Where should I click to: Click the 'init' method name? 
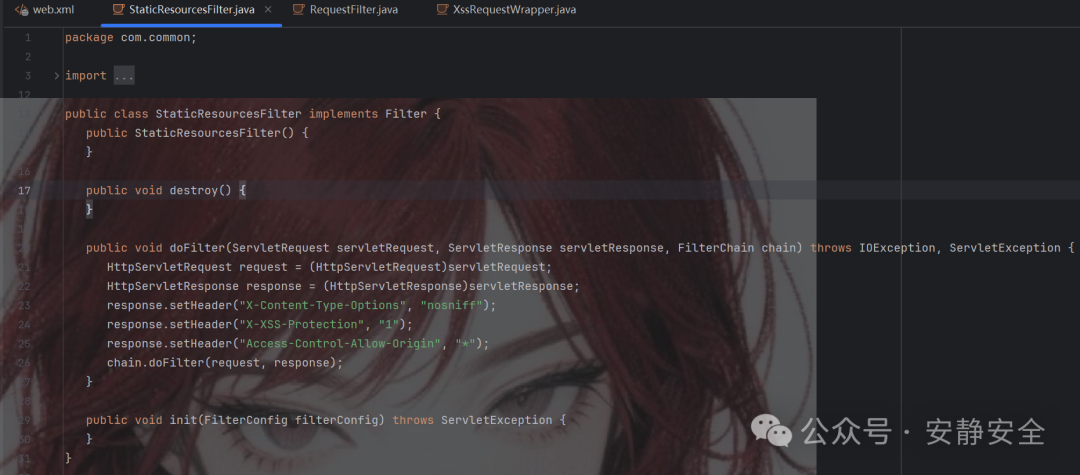pyautogui.click(x=183, y=420)
